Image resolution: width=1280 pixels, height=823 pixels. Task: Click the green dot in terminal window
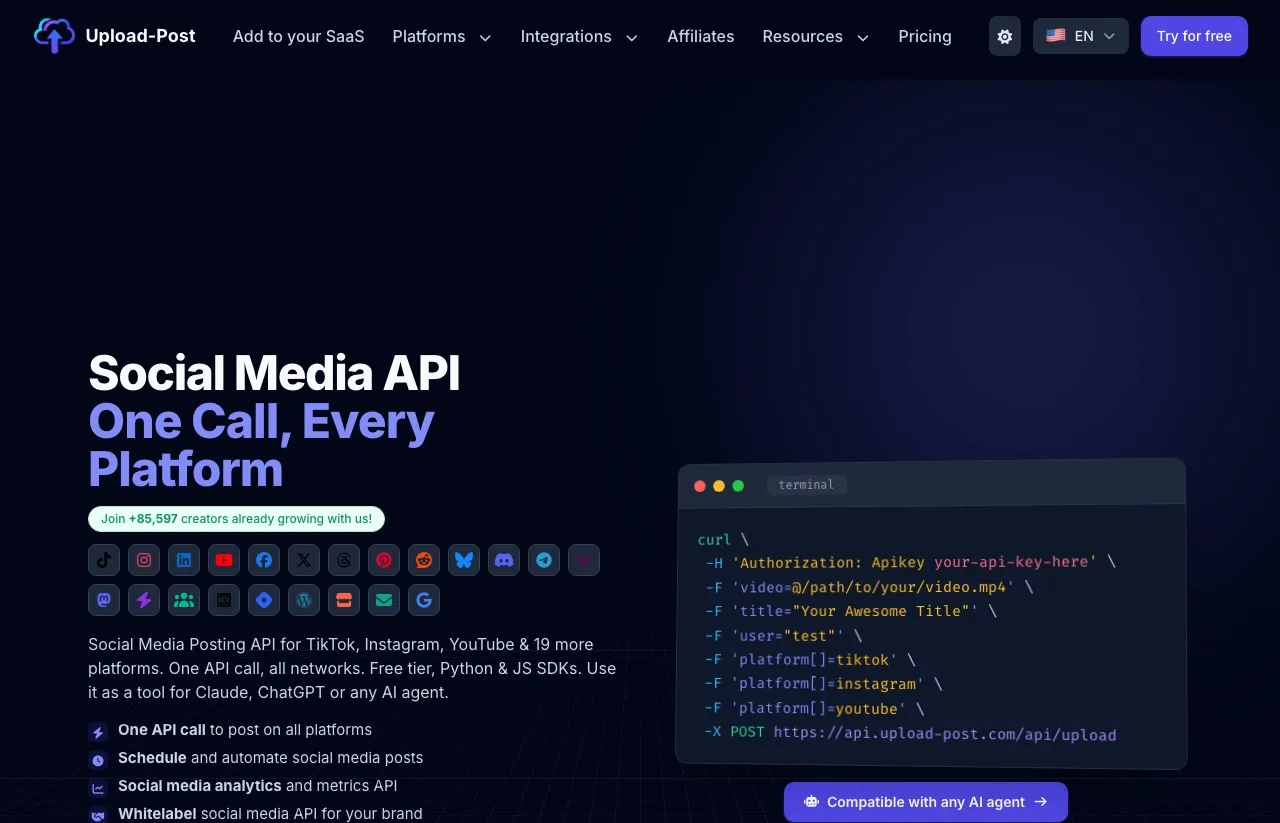(738, 486)
